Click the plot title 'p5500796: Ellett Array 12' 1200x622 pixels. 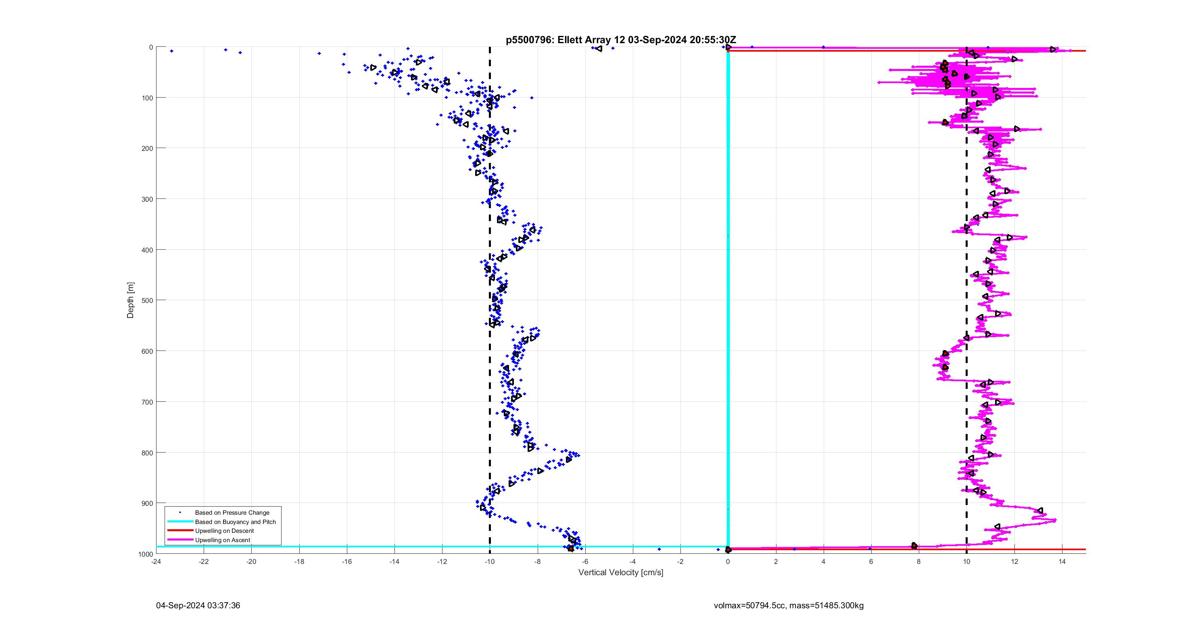pyautogui.click(x=565, y=39)
